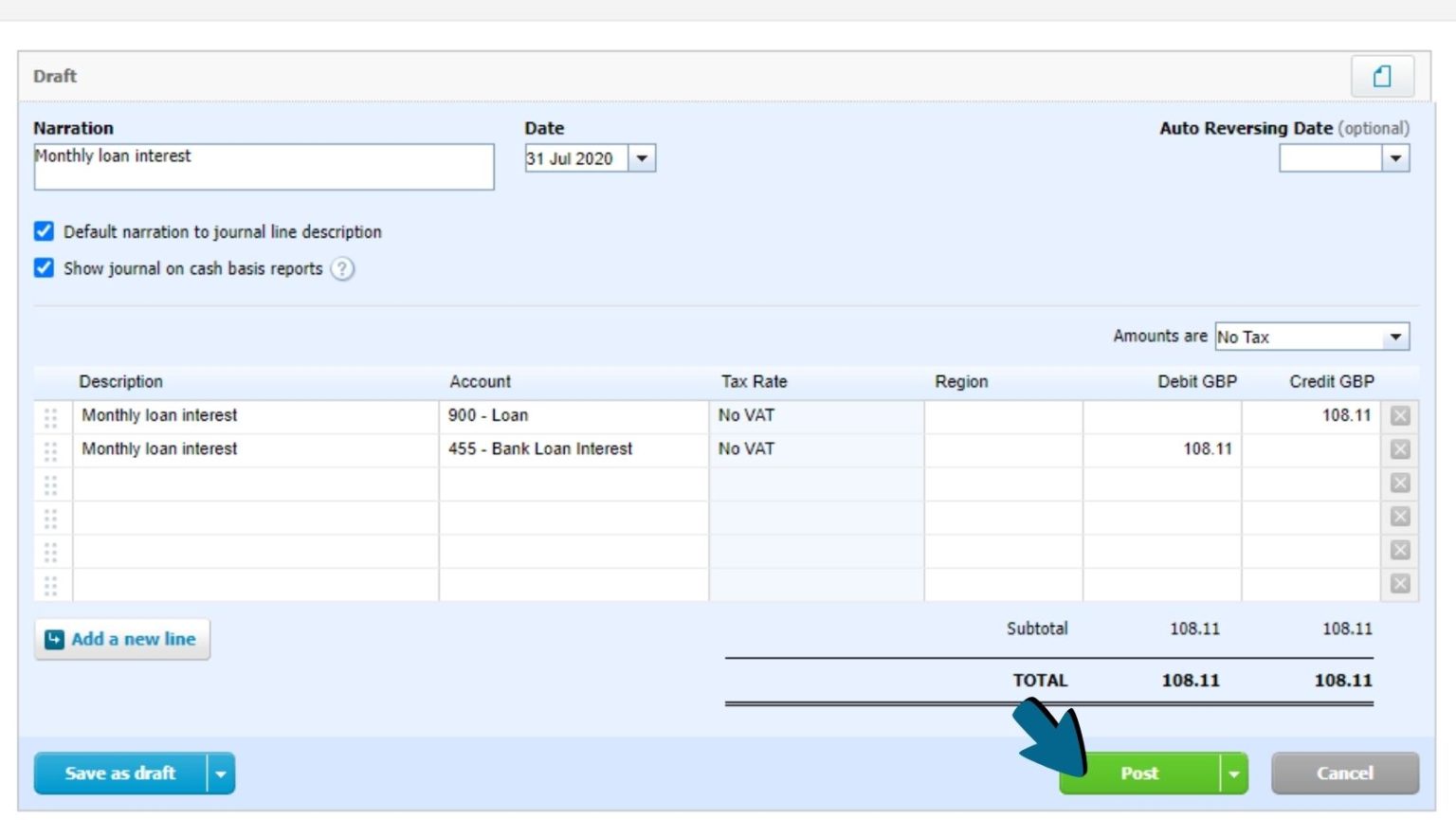Click the Credit GBP cell showing 108.11
This screenshot has width=1456, height=820.
click(x=1310, y=415)
